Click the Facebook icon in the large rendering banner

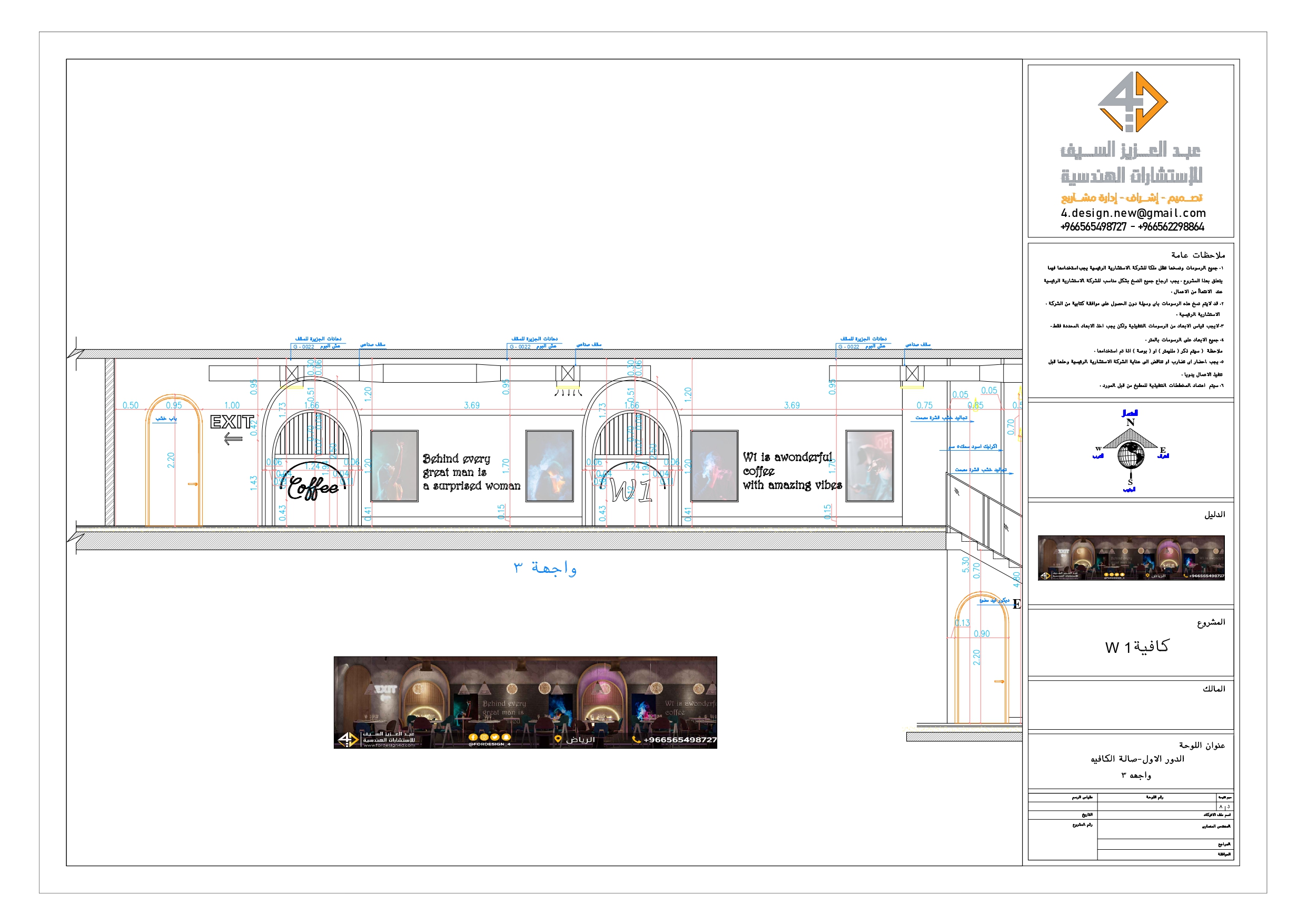(x=472, y=737)
